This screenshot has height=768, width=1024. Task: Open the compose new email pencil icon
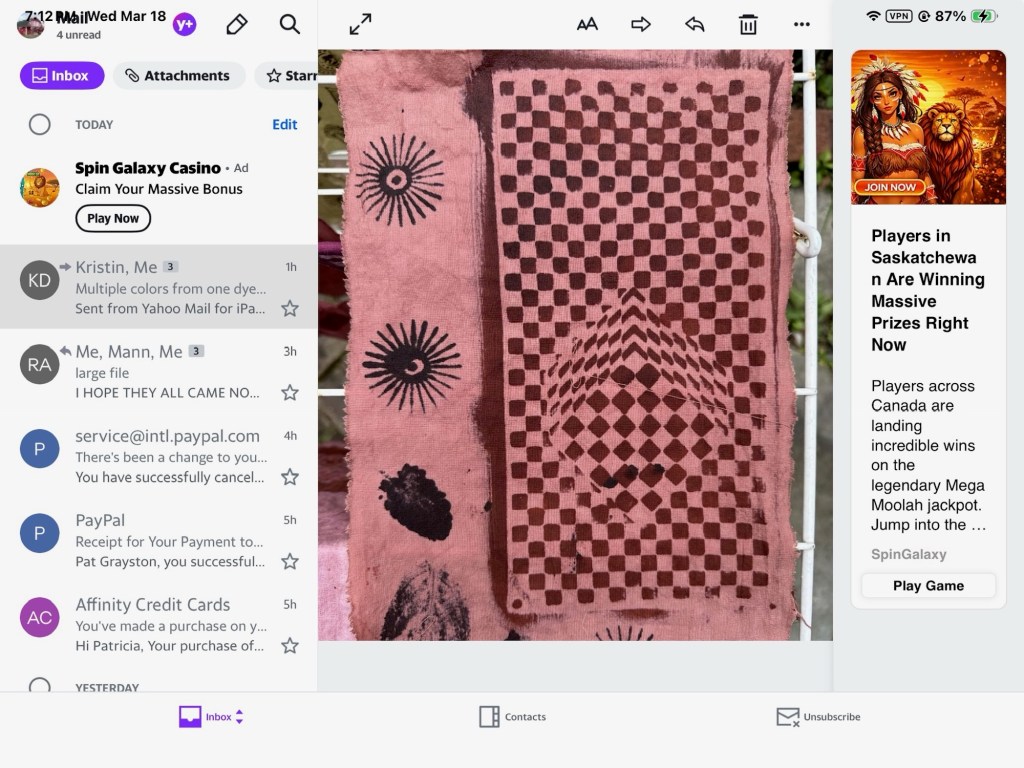coord(237,25)
